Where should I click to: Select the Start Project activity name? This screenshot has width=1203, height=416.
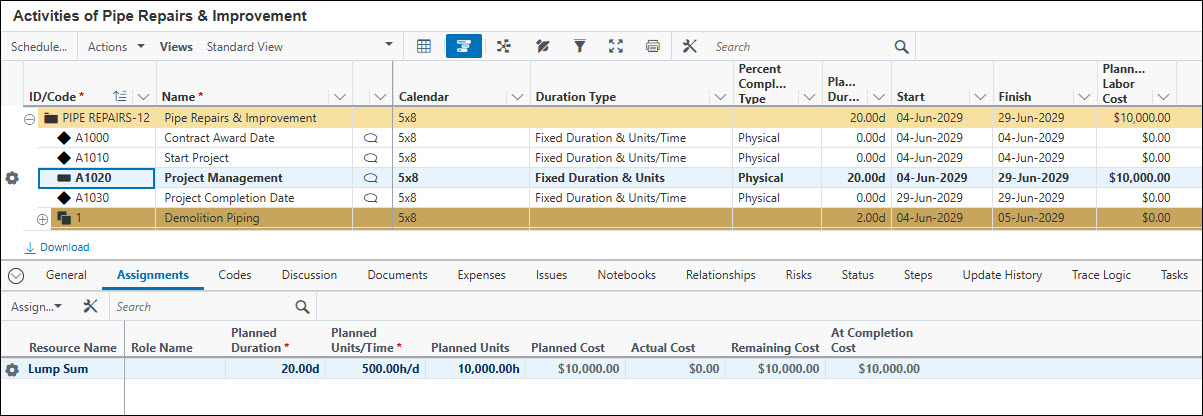pyautogui.click(x=196, y=158)
